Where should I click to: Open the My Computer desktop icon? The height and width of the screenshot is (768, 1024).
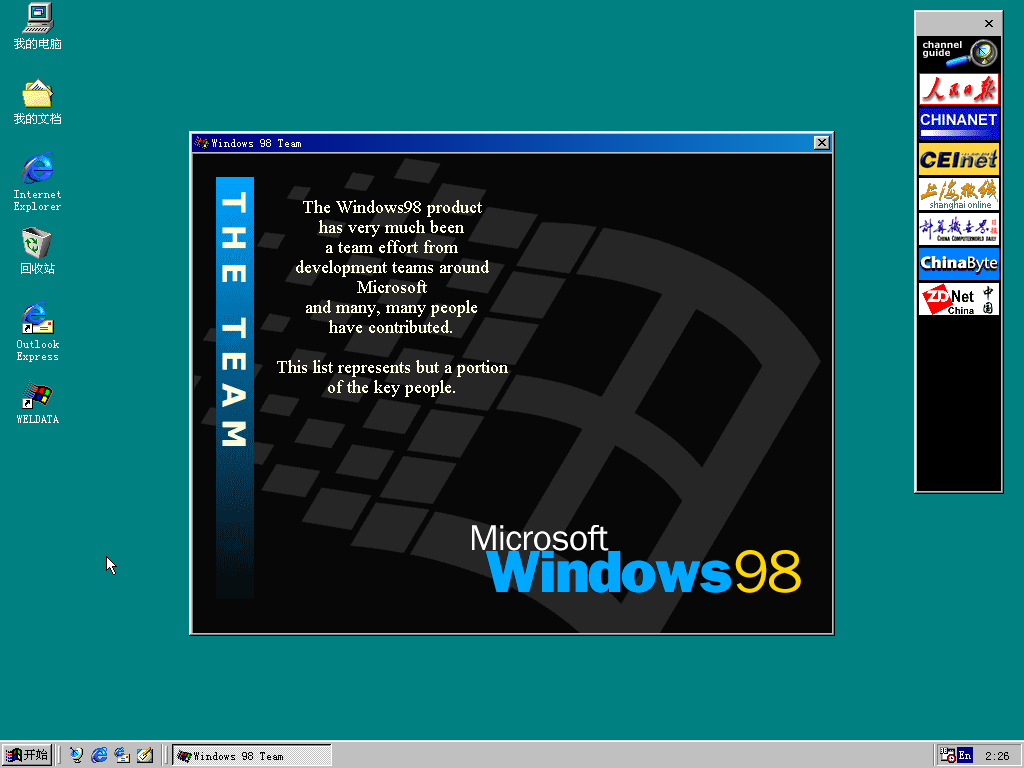pos(37,18)
